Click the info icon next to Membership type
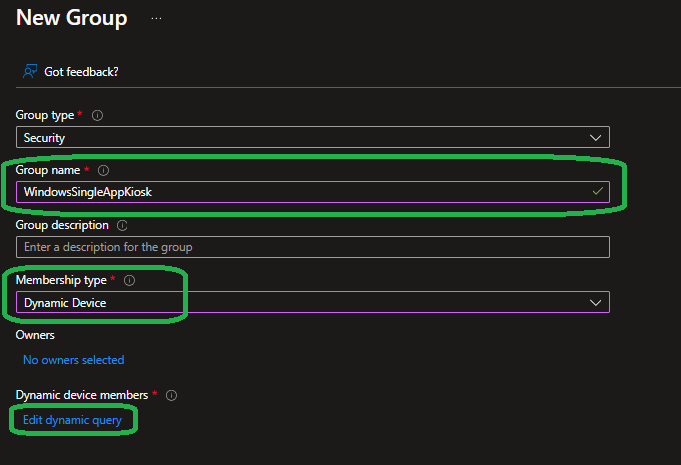 [x=129, y=280]
